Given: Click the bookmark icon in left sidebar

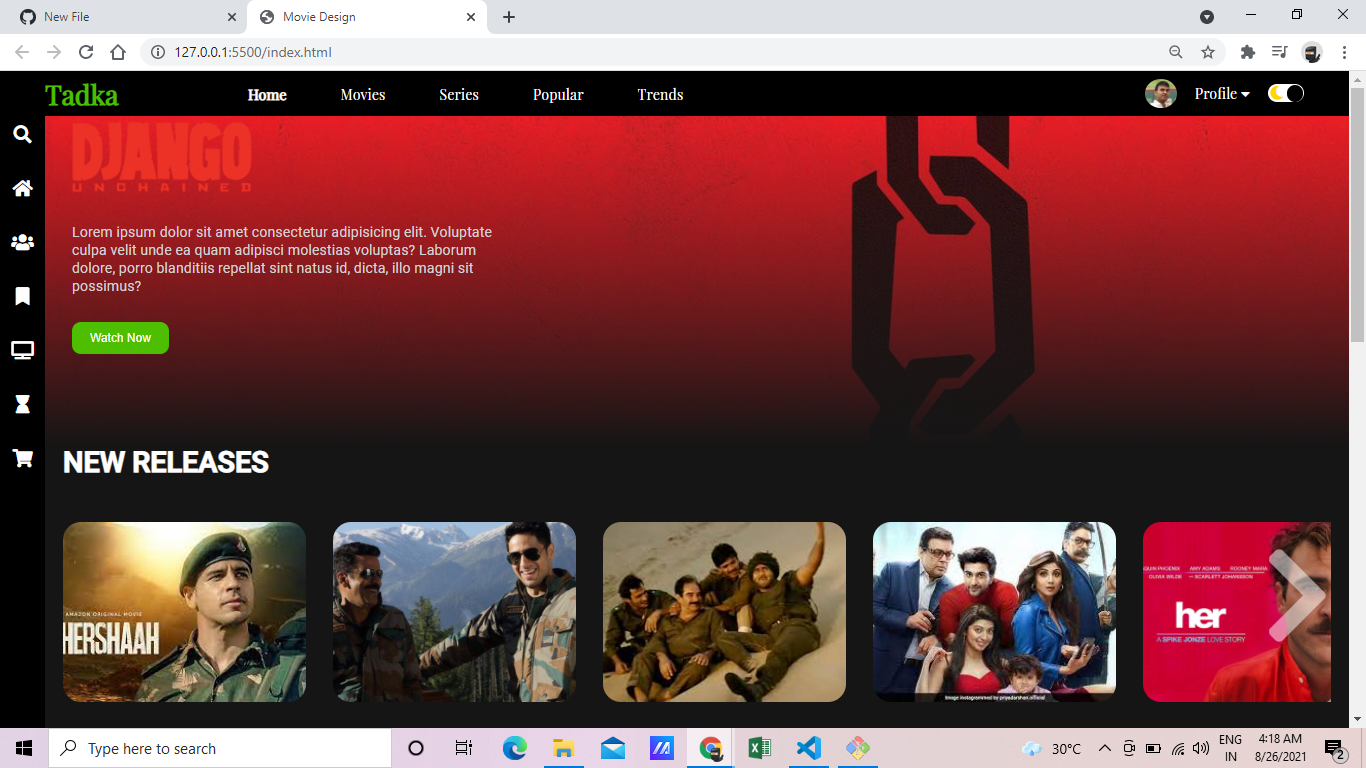Looking at the screenshot, I should coord(22,296).
